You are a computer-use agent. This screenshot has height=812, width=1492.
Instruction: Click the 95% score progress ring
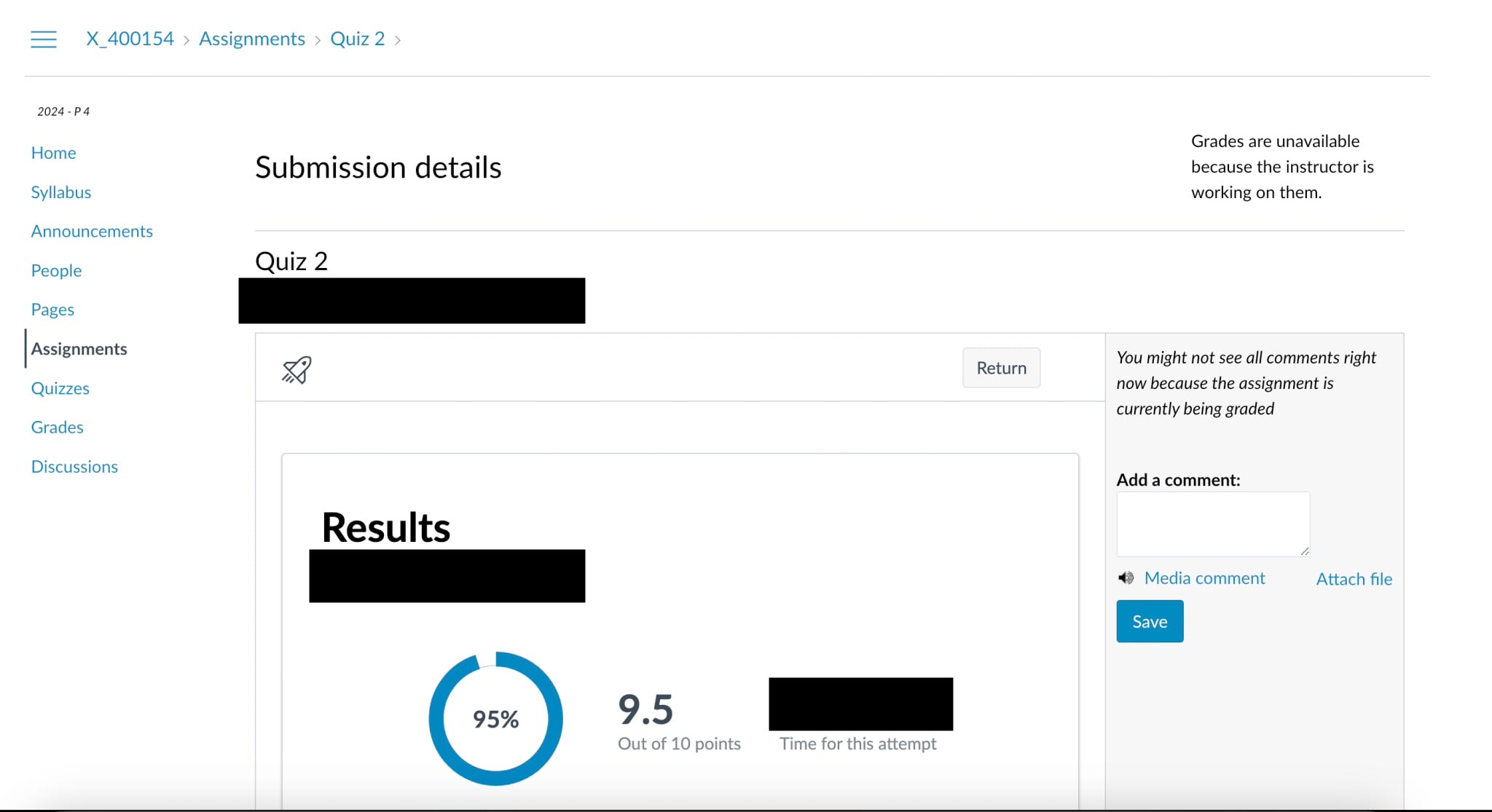pyautogui.click(x=495, y=719)
